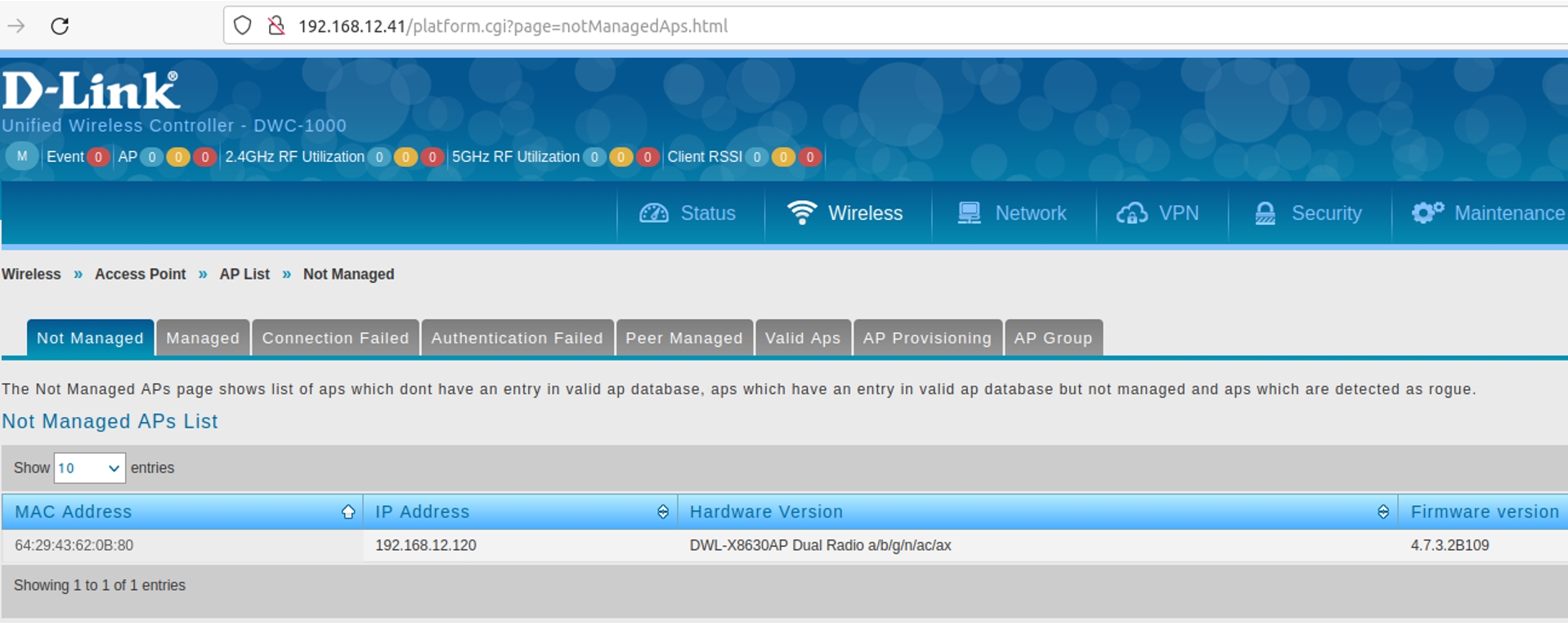Screen dimensions: 1568x623
Task: Click the insecure connection lock icon
Action: (x=276, y=26)
